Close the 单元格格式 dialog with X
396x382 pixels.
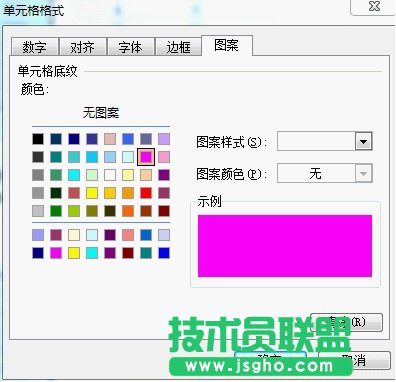coord(374,6)
